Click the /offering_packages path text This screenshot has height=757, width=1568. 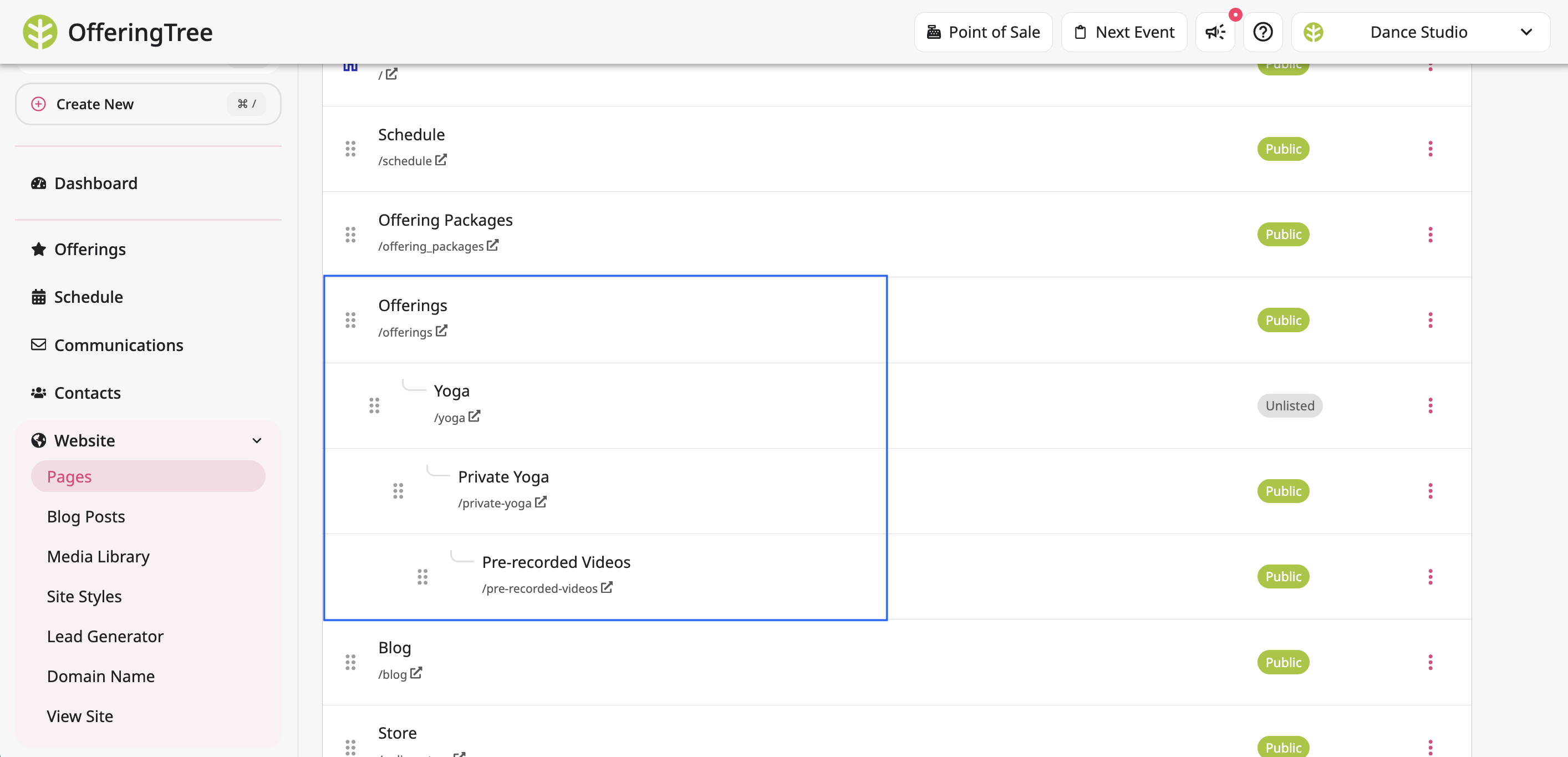[431, 246]
